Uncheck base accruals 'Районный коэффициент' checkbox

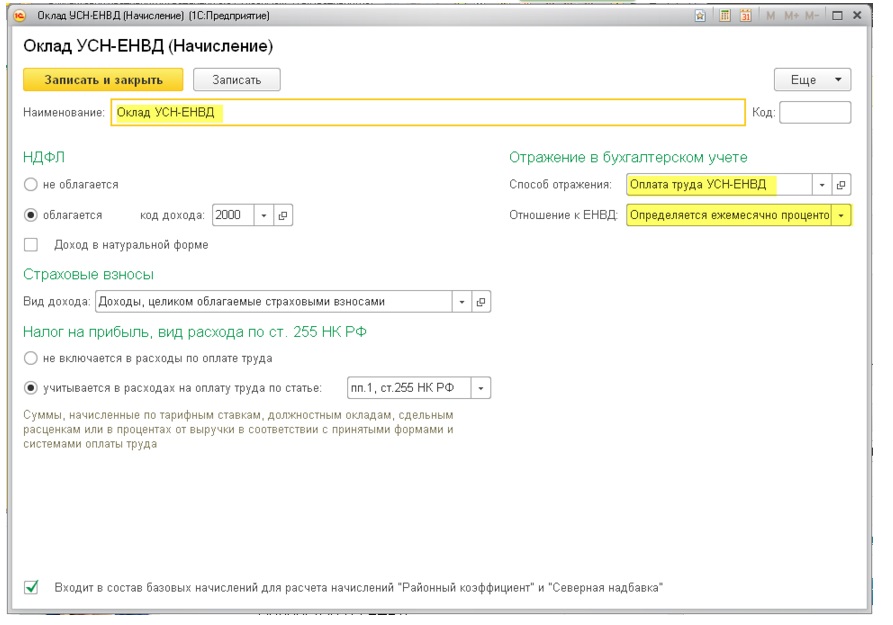pos(31,587)
